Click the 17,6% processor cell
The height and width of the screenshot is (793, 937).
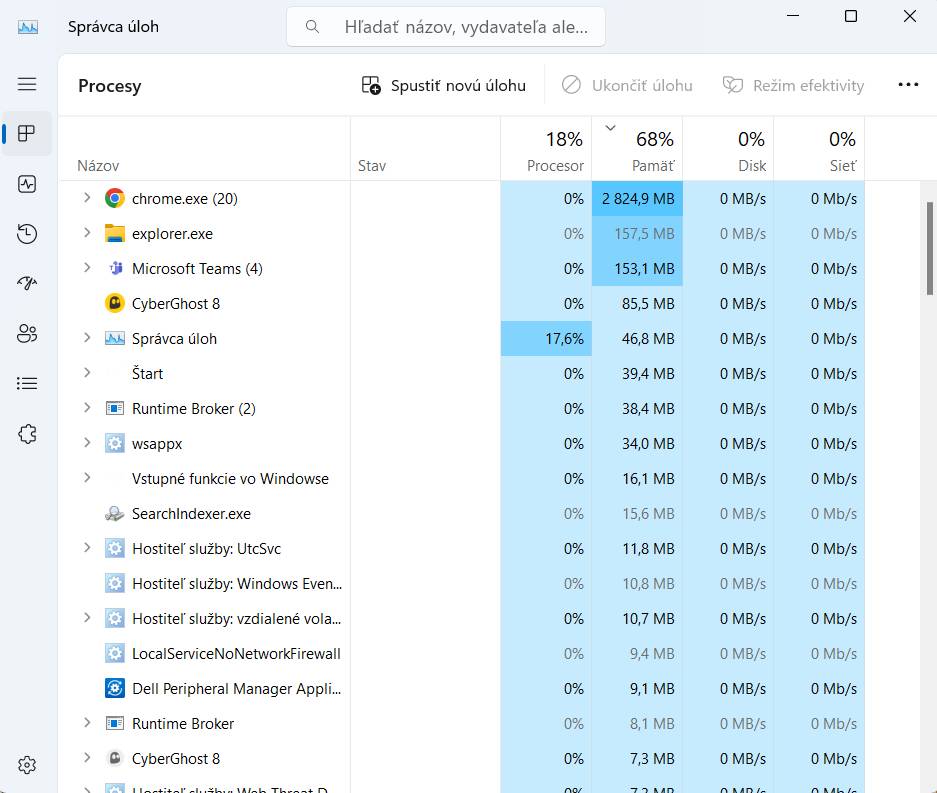click(x=546, y=339)
